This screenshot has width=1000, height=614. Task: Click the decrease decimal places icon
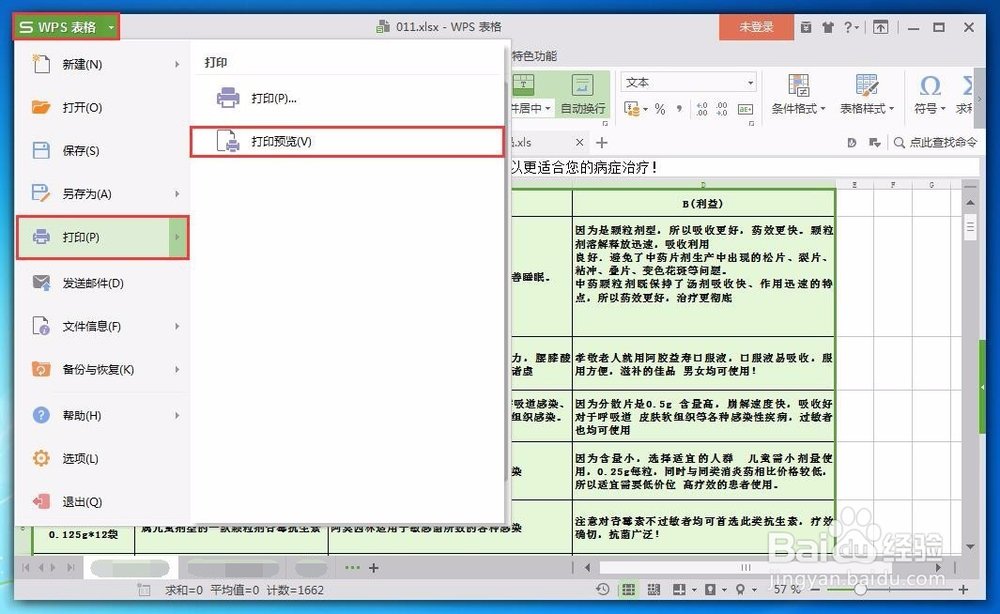coord(722,109)
